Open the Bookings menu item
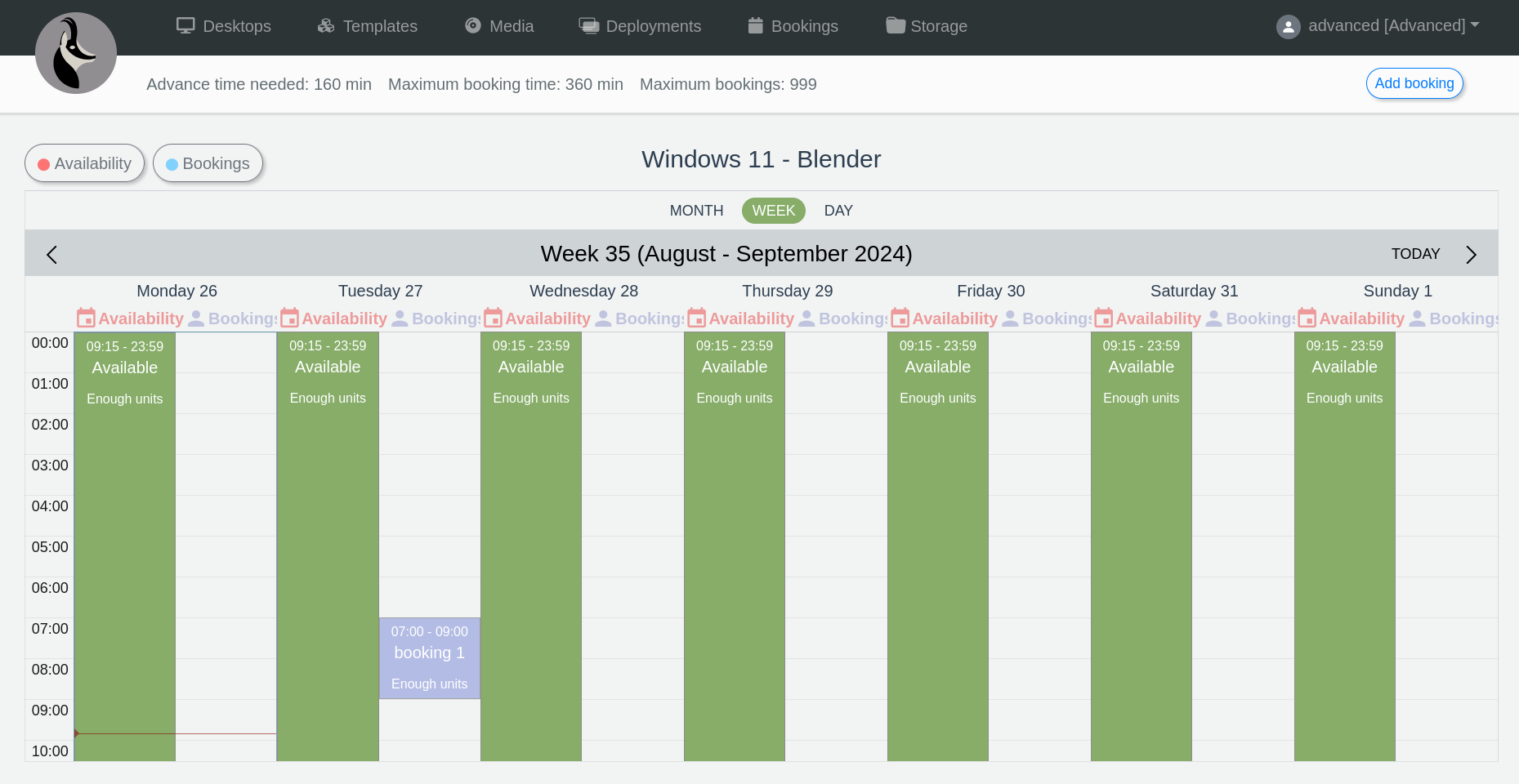This screenshot has height=784, width=1519. point(793,26)
